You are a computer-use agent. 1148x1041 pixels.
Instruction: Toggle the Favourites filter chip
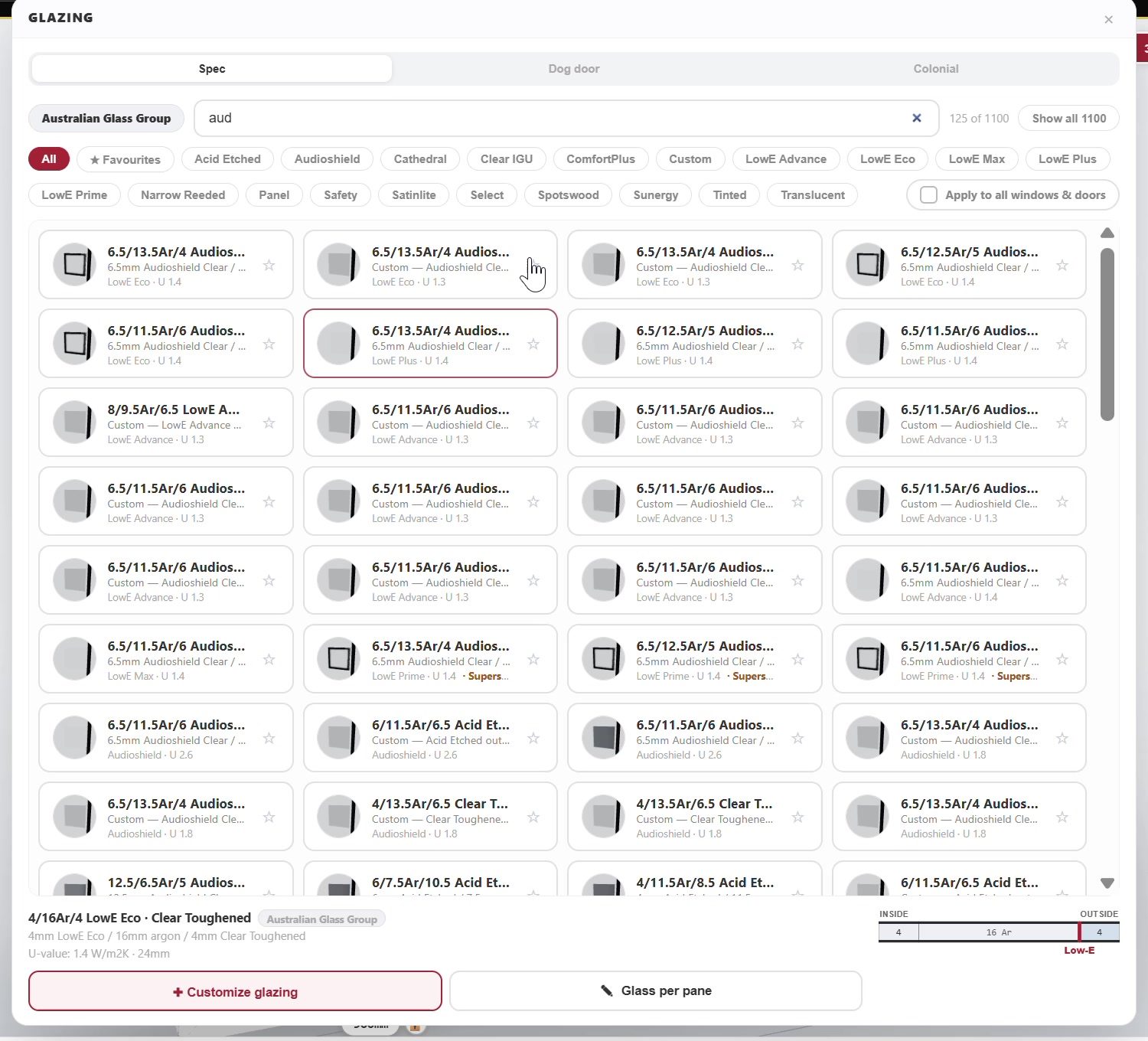(126, 159)
